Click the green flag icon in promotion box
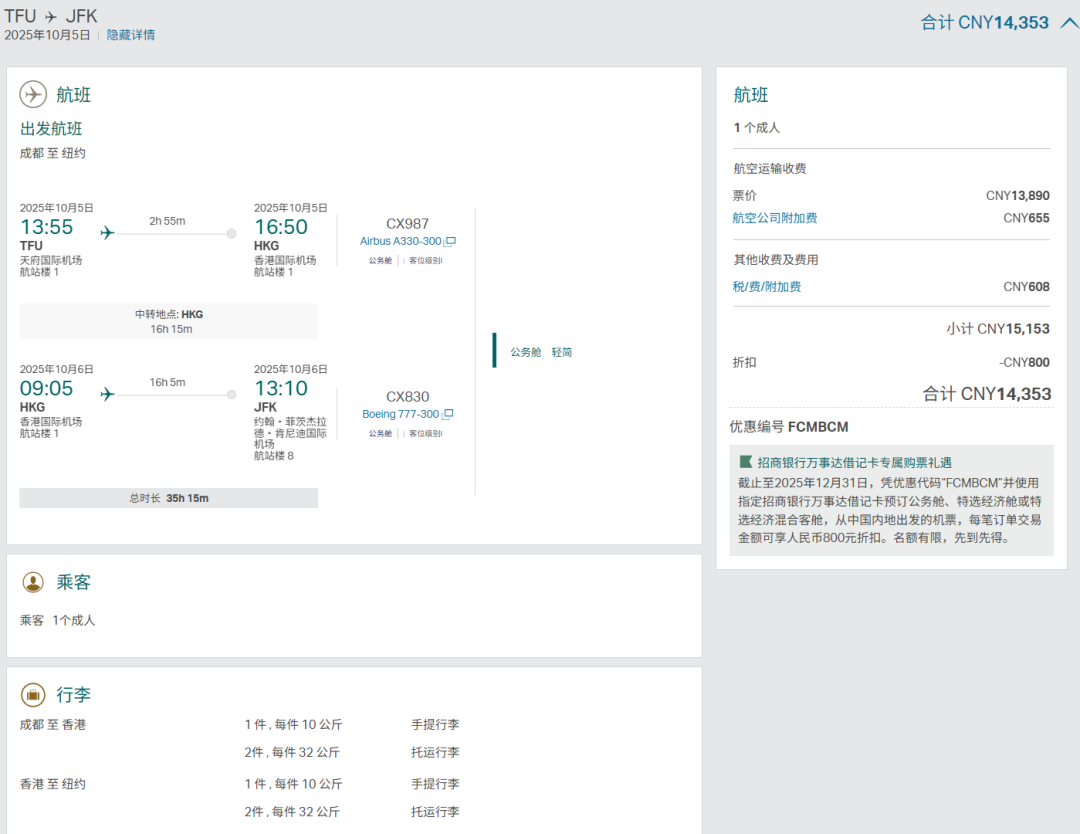Image resolution: width=1080 pixels, height=834 pixels. pos(745,462)
